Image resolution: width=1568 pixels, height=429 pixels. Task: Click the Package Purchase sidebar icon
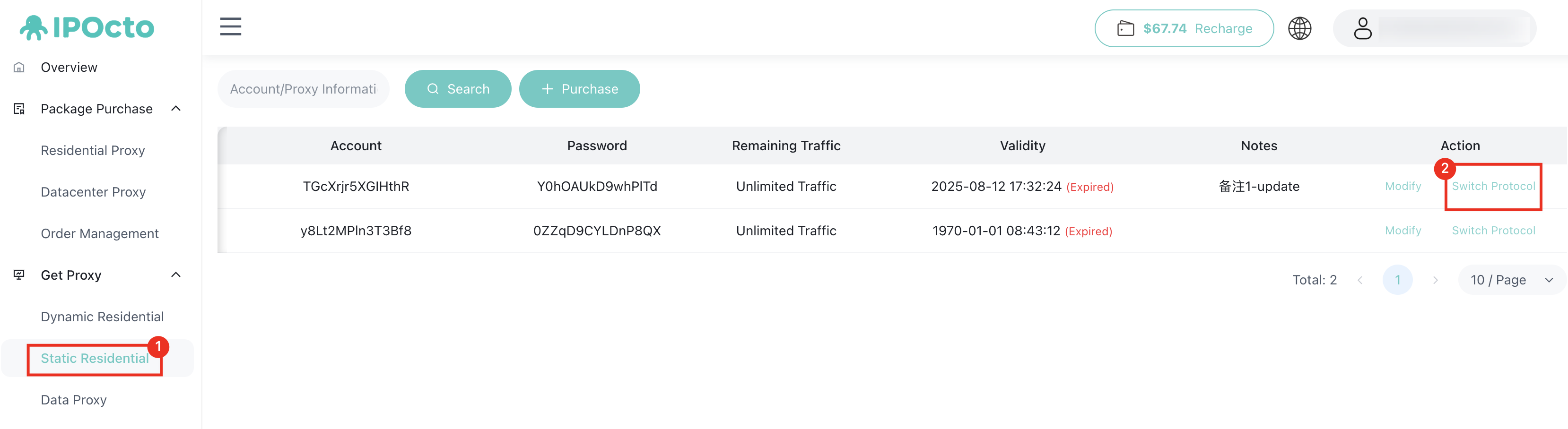click(x=19, y=109)
